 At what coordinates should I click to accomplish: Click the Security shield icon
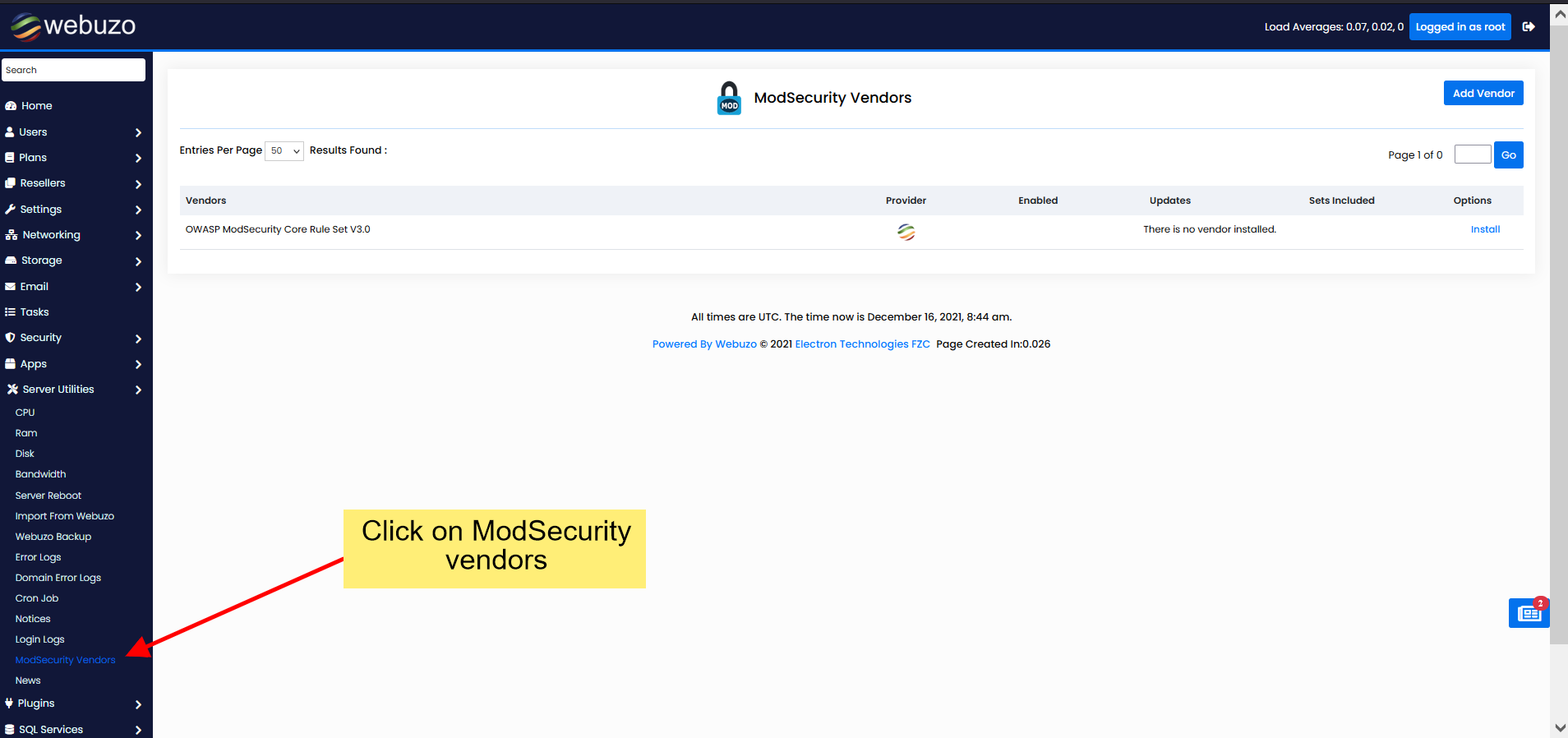tap(11, 338)
